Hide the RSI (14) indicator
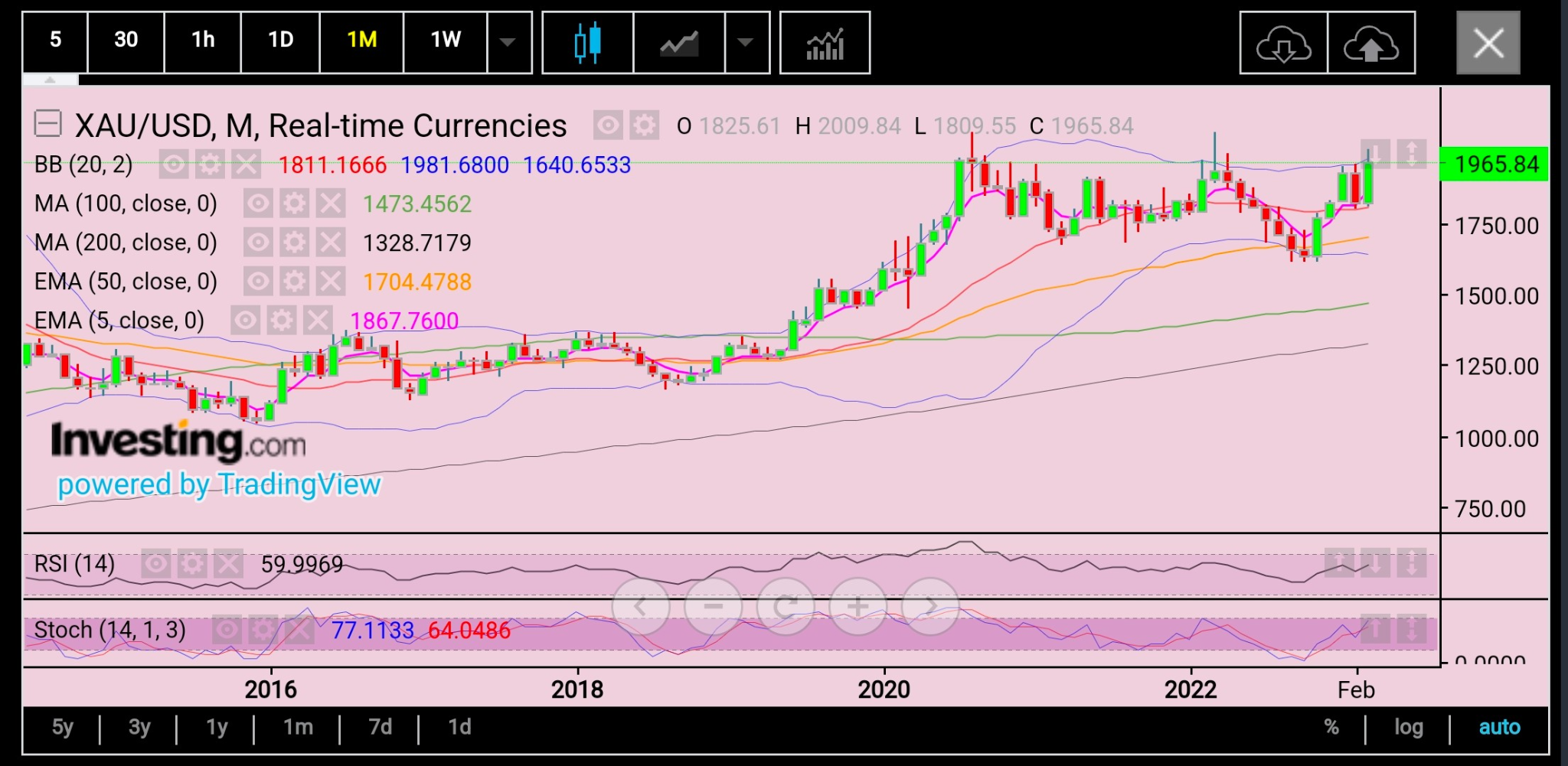 click(x=155, y=564)
